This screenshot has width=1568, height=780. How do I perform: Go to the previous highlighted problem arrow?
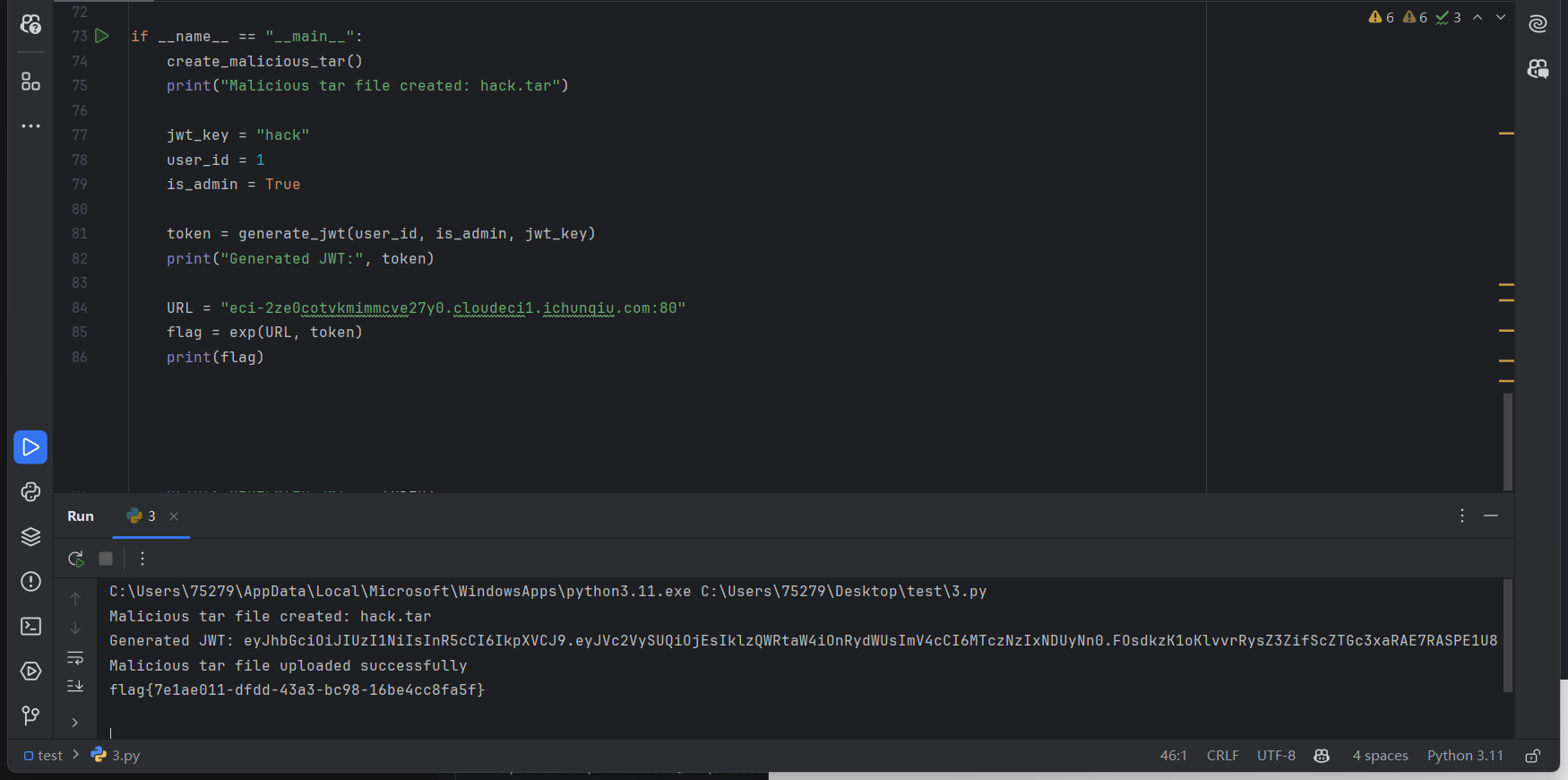1478,17
